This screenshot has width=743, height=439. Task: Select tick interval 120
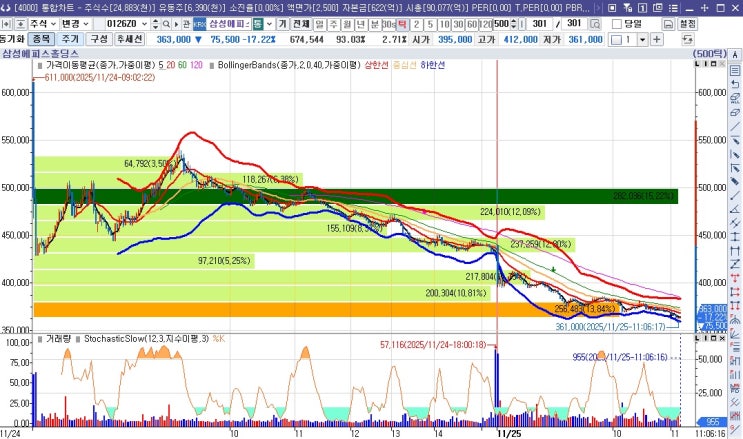[x=486, y=24]
